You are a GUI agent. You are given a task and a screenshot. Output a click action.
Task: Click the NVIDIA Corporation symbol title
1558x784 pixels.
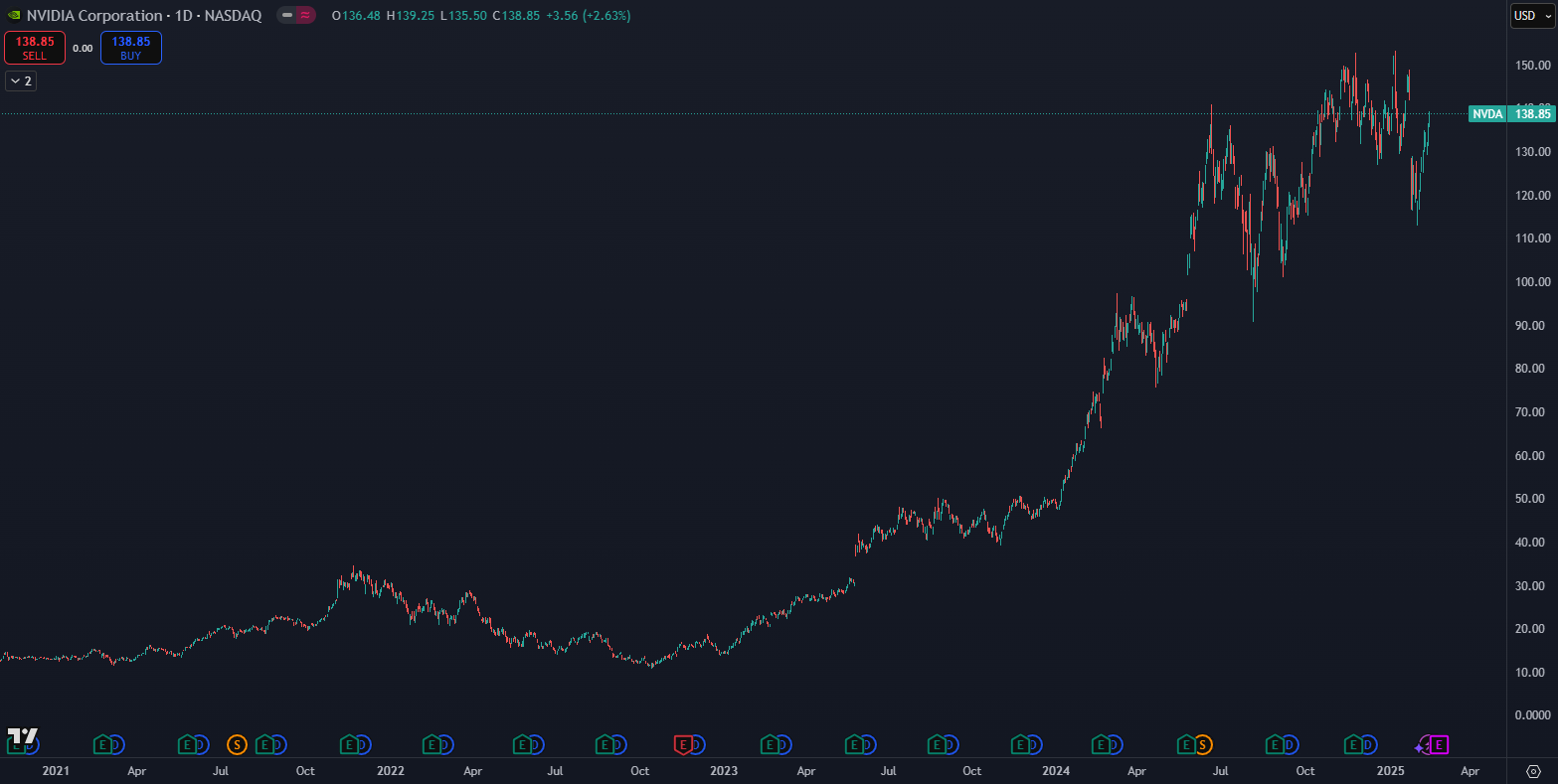[94, 16]
